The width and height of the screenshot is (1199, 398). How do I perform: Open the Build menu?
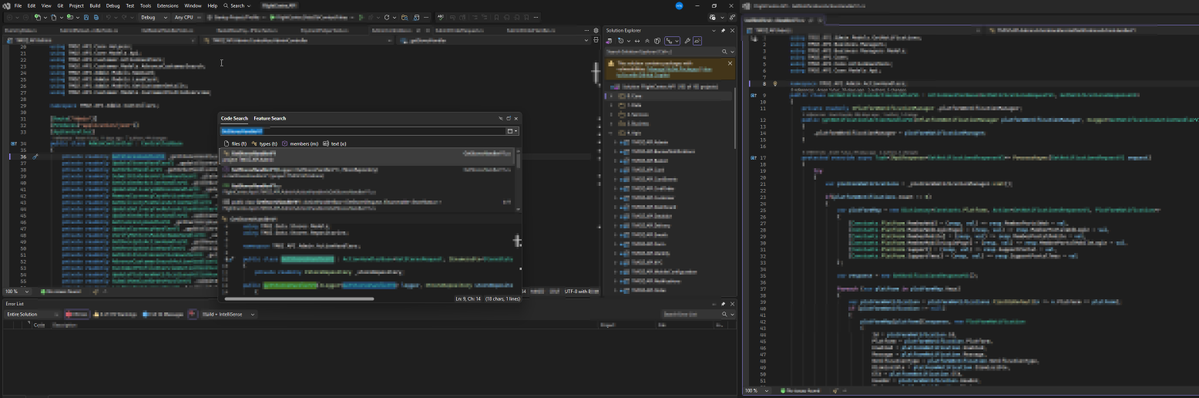coord(95,5)
